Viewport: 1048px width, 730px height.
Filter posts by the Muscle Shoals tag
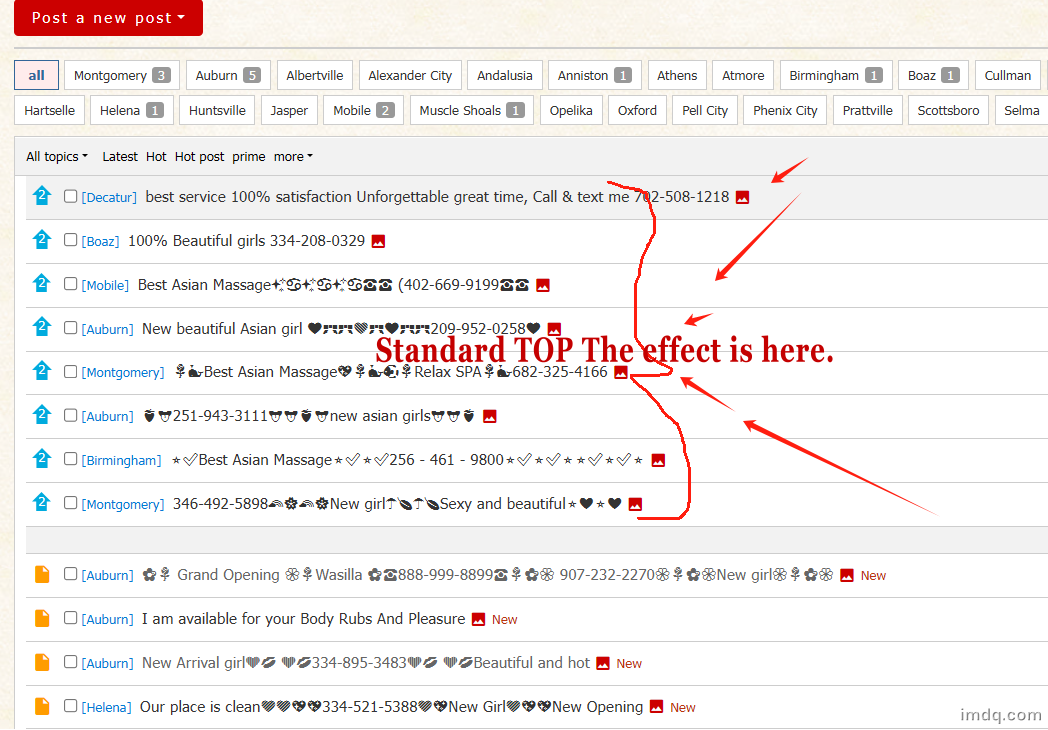click(x=472, y=110)
